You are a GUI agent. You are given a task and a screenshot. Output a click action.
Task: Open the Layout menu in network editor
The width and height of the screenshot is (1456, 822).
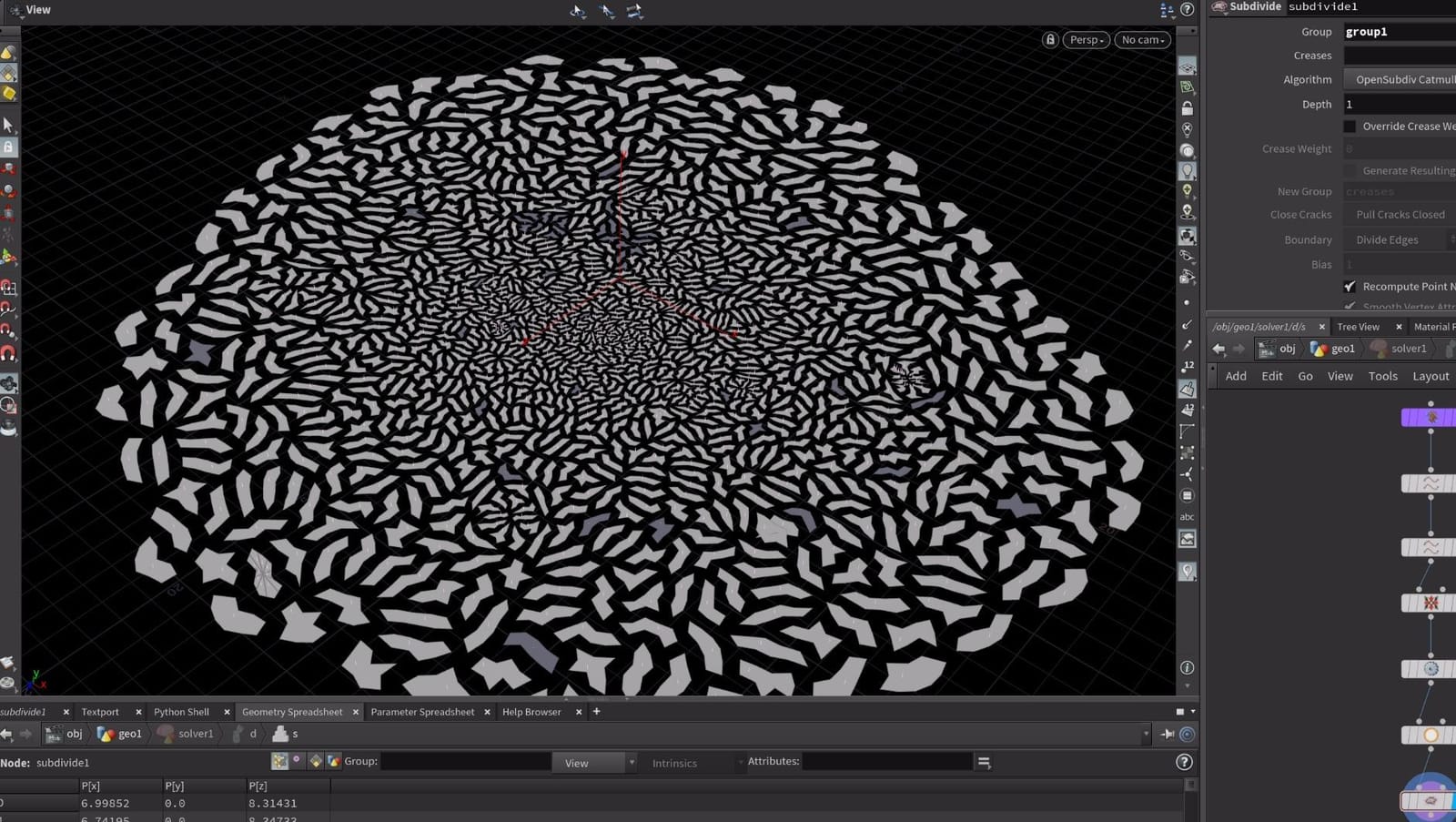[x=1431, y=376]
